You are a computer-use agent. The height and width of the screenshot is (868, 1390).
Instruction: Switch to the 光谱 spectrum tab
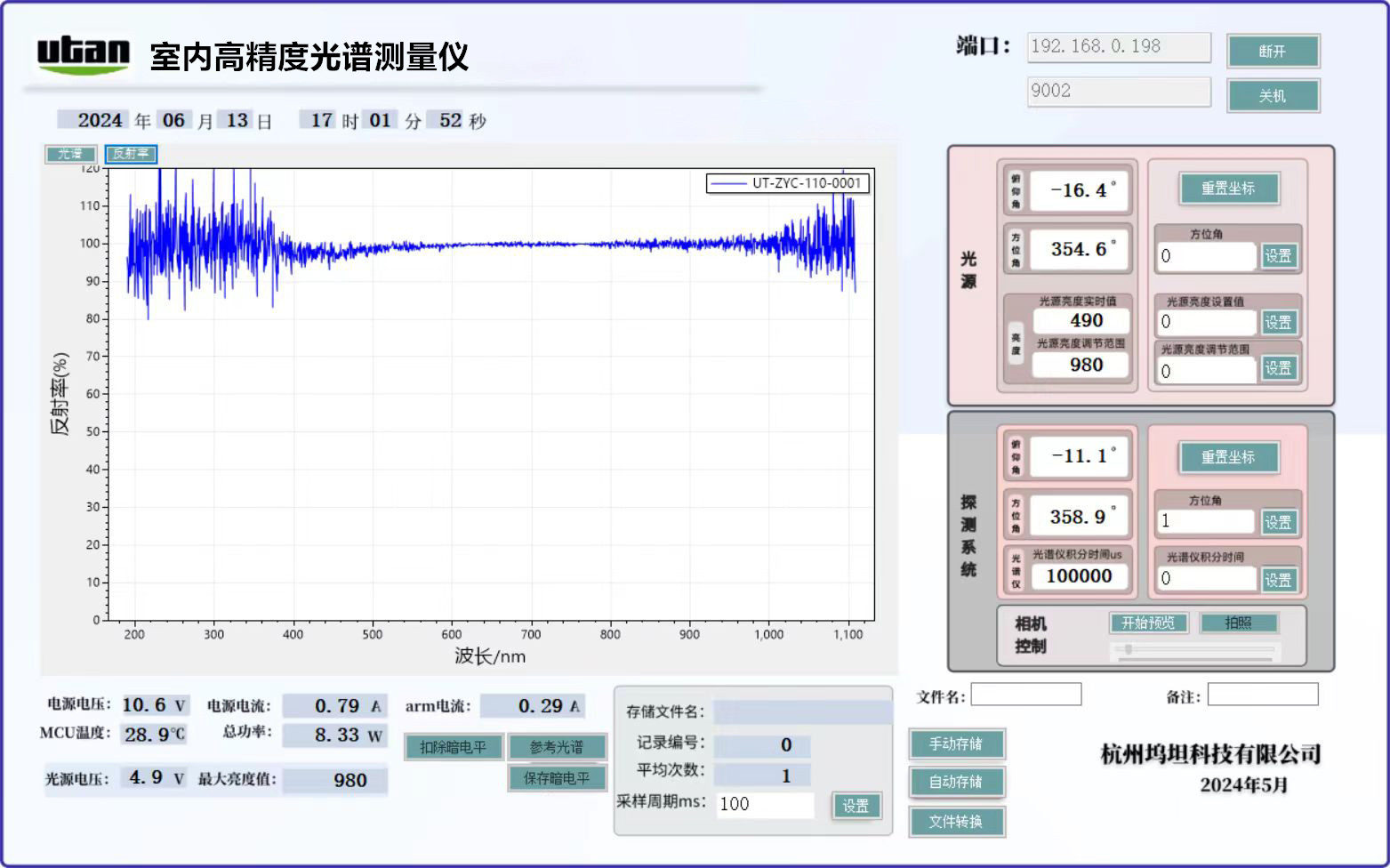click(70, 153)
